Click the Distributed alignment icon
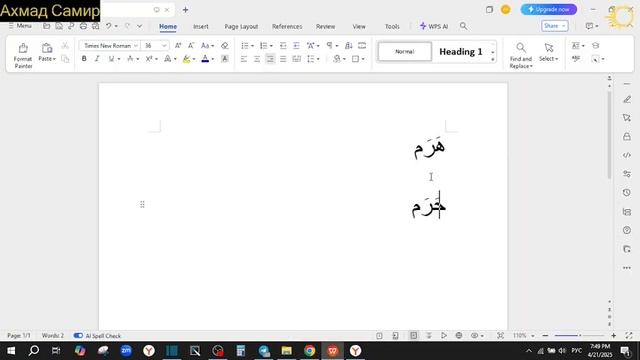Image resolution: width=640 pixels, height=360 pixels. pyautogui.click(x=296, y=59)
